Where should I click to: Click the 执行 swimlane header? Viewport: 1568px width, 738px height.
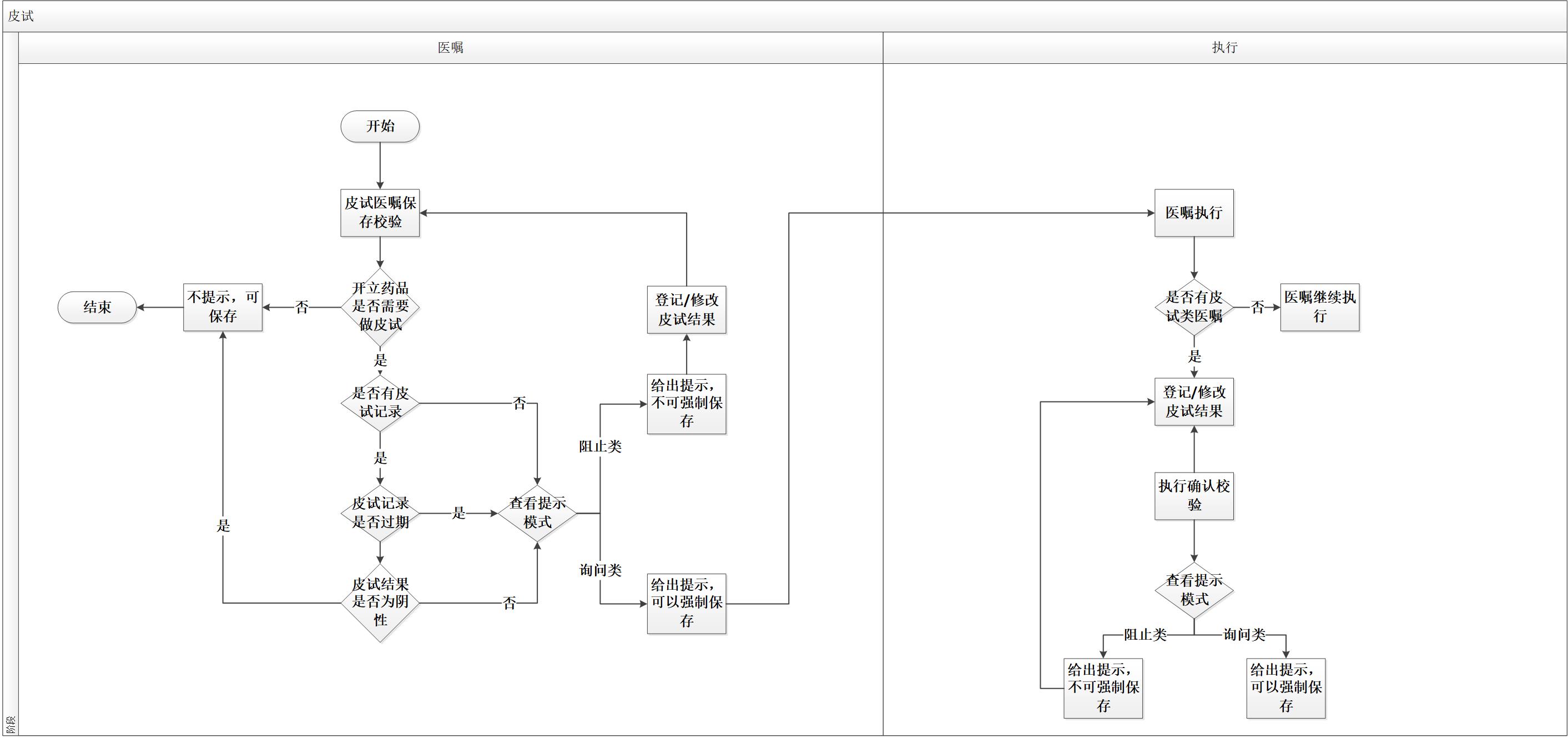[x=1224, y=48]
